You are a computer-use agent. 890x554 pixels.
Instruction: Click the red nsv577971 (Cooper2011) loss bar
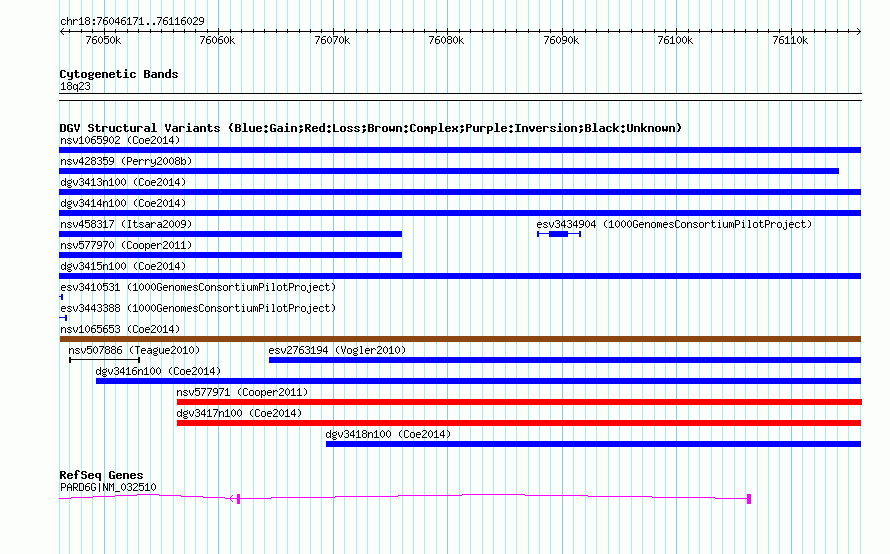(519, 402)
